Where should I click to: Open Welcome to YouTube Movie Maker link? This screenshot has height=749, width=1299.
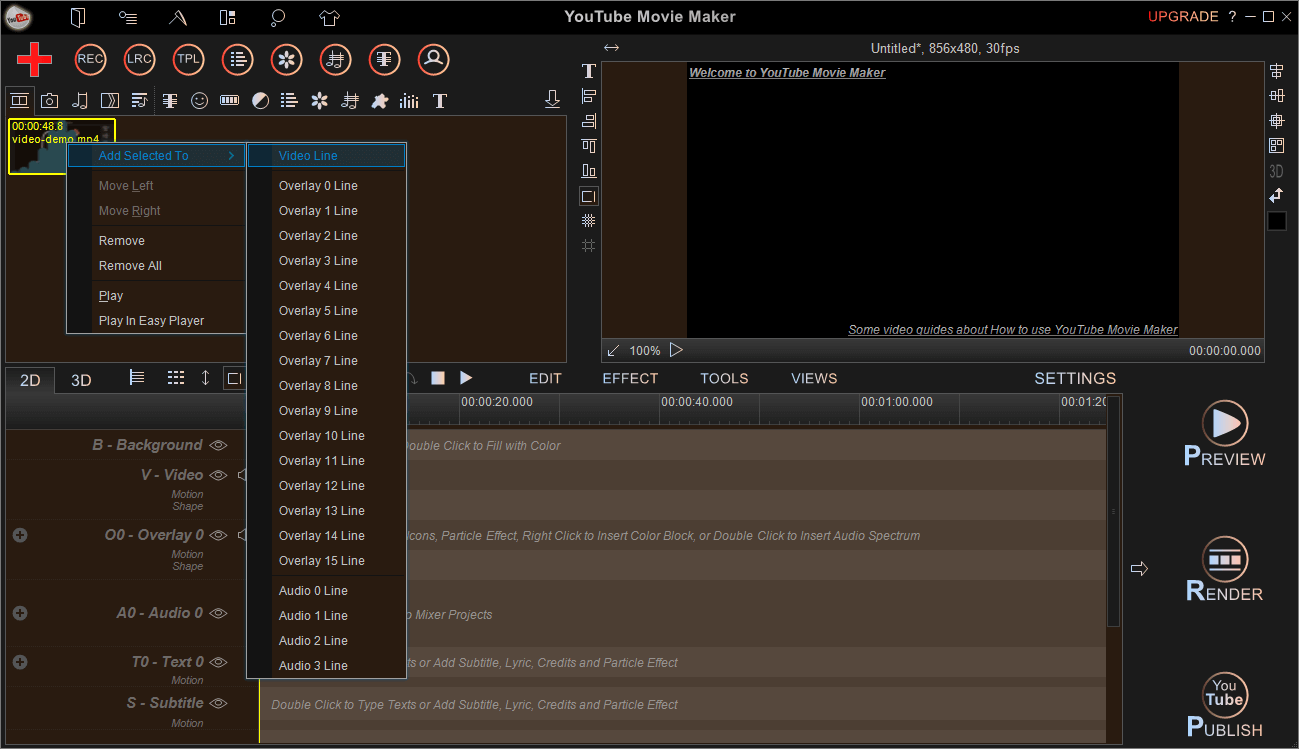pyautogui.click(x=787, y=73)
